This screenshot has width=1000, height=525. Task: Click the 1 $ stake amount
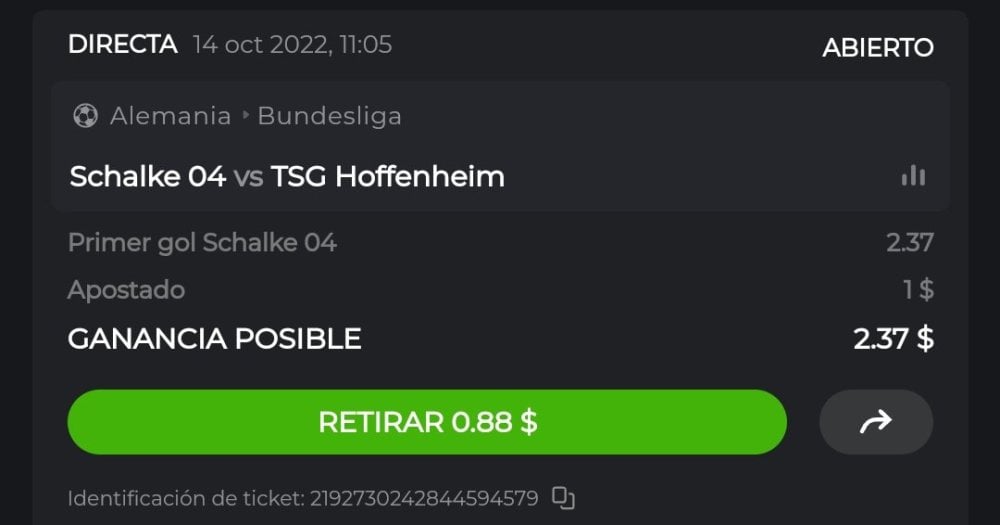pyautogui.click(x=917, y=290)
